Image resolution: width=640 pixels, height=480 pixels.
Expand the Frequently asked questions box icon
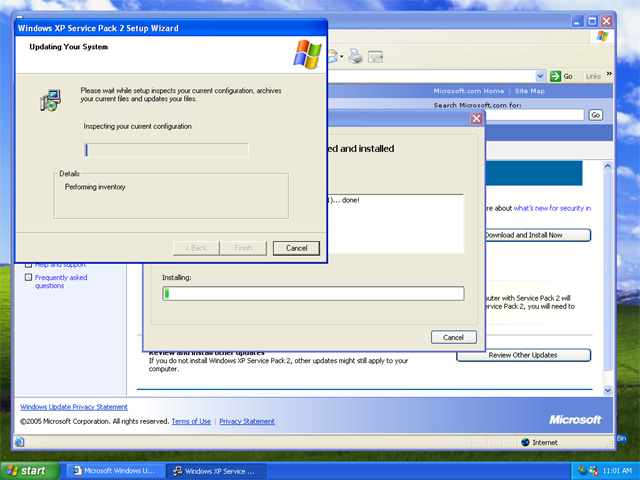click(28, 278)
